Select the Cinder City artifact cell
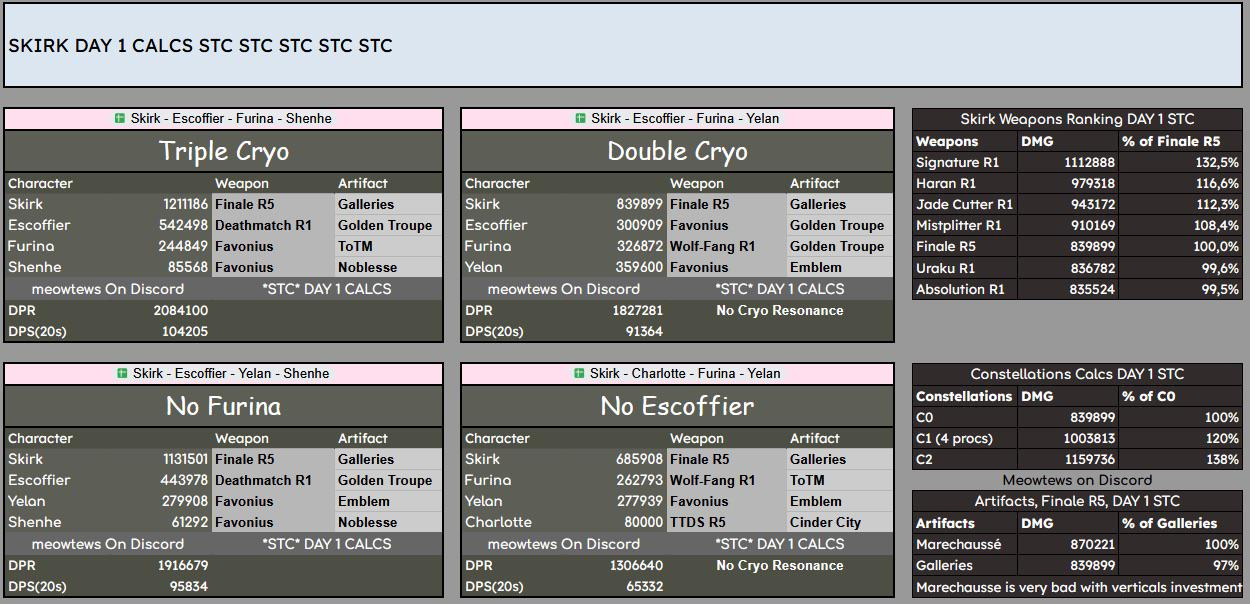Image resolution: width=1250 pixels, height=604 pixels. [x=825, y=523]
